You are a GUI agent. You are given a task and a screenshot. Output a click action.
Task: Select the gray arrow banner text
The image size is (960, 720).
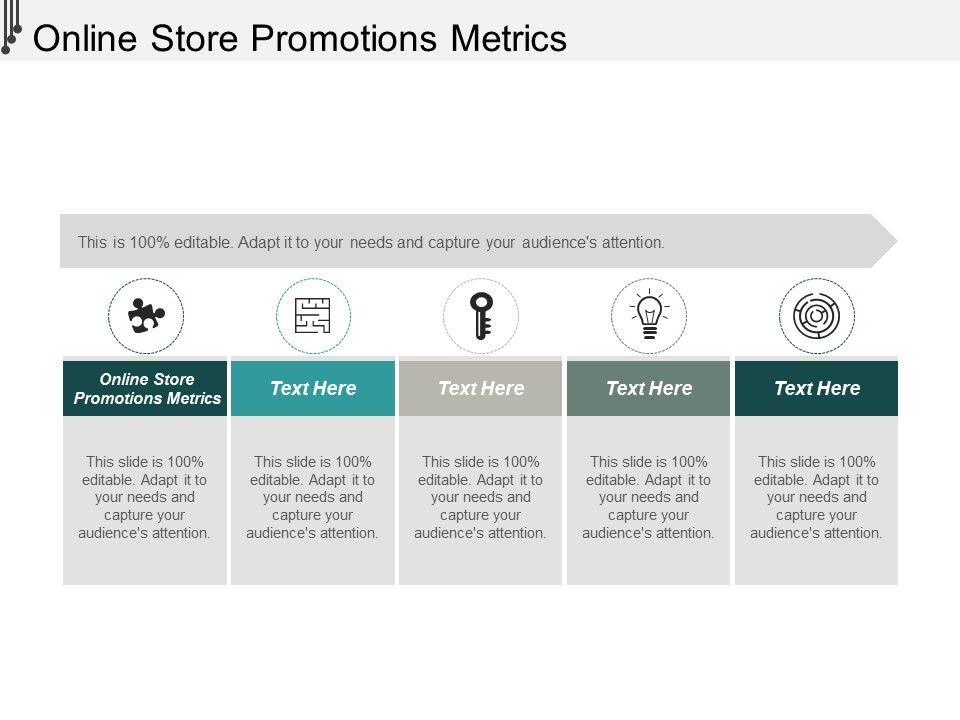click(371, 242)
